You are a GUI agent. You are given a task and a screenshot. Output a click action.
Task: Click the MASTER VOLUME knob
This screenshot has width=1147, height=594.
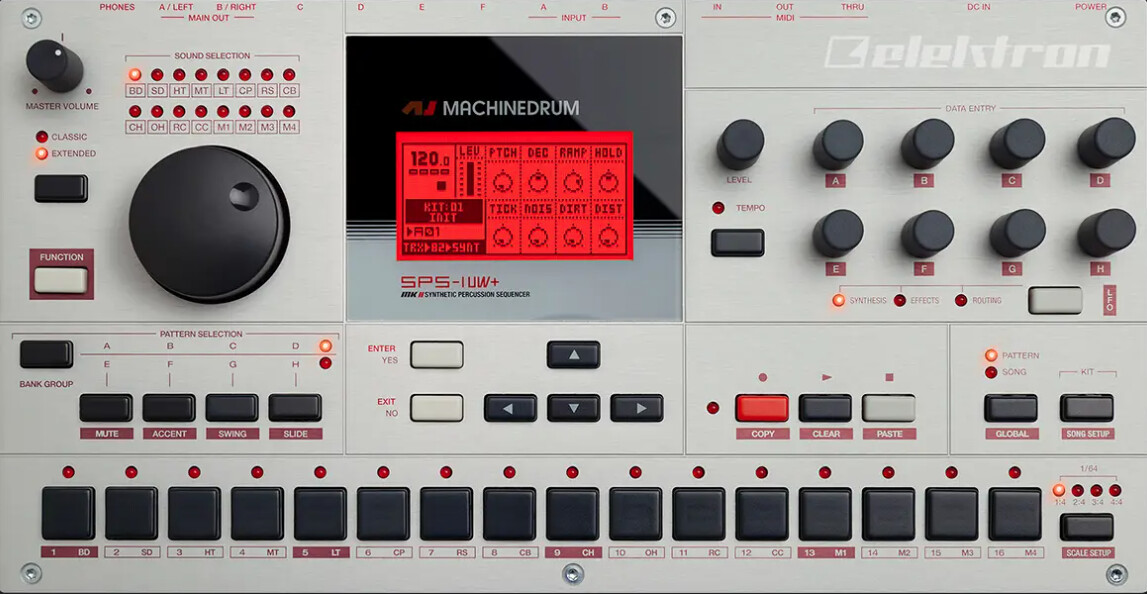pyautogui.click(x=55, y=66)
